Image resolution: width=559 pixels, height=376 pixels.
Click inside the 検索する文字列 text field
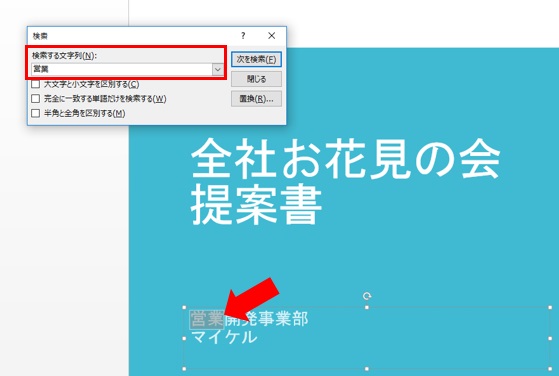[122, 69]
